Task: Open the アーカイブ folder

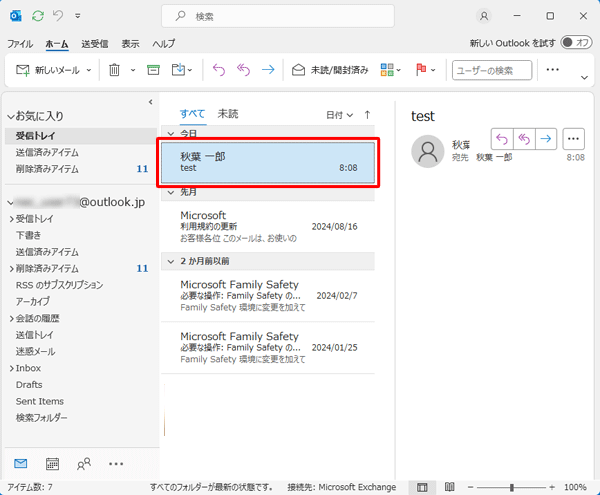Action: (33, 301)
